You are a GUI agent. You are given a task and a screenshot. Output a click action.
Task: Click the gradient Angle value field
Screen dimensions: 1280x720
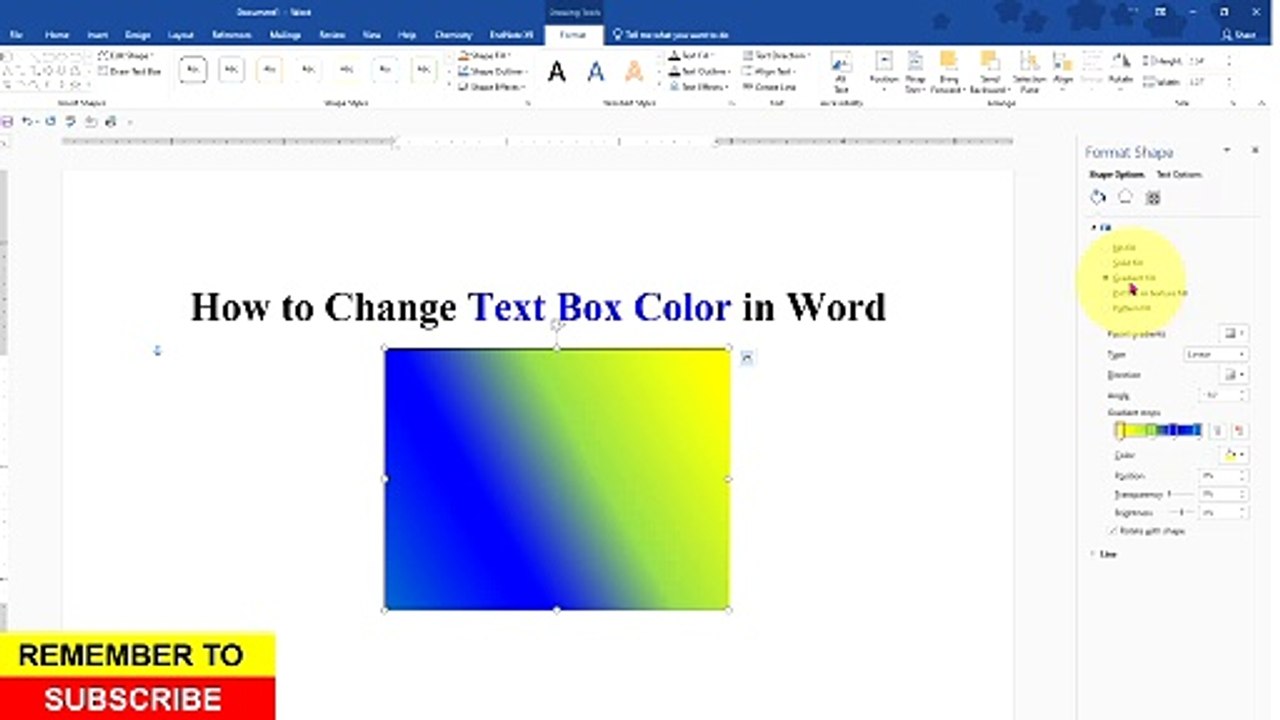[1222, 396]
